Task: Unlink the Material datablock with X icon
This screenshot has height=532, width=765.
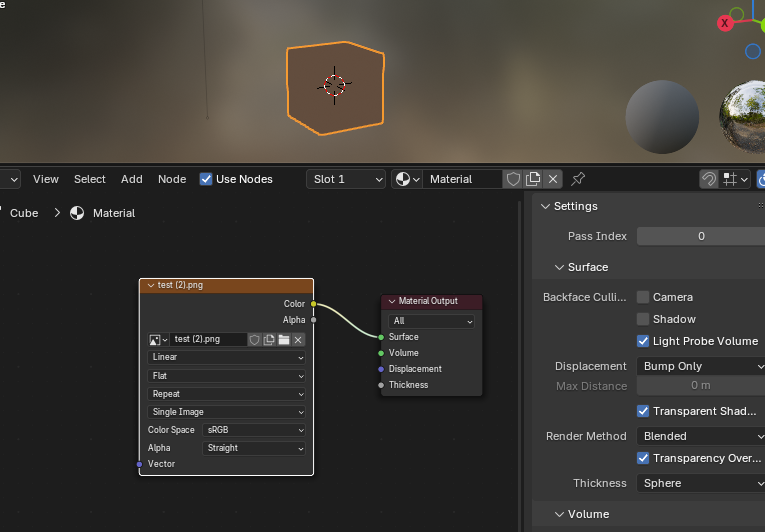Action: pyautogui.click(x=553, y=179)
